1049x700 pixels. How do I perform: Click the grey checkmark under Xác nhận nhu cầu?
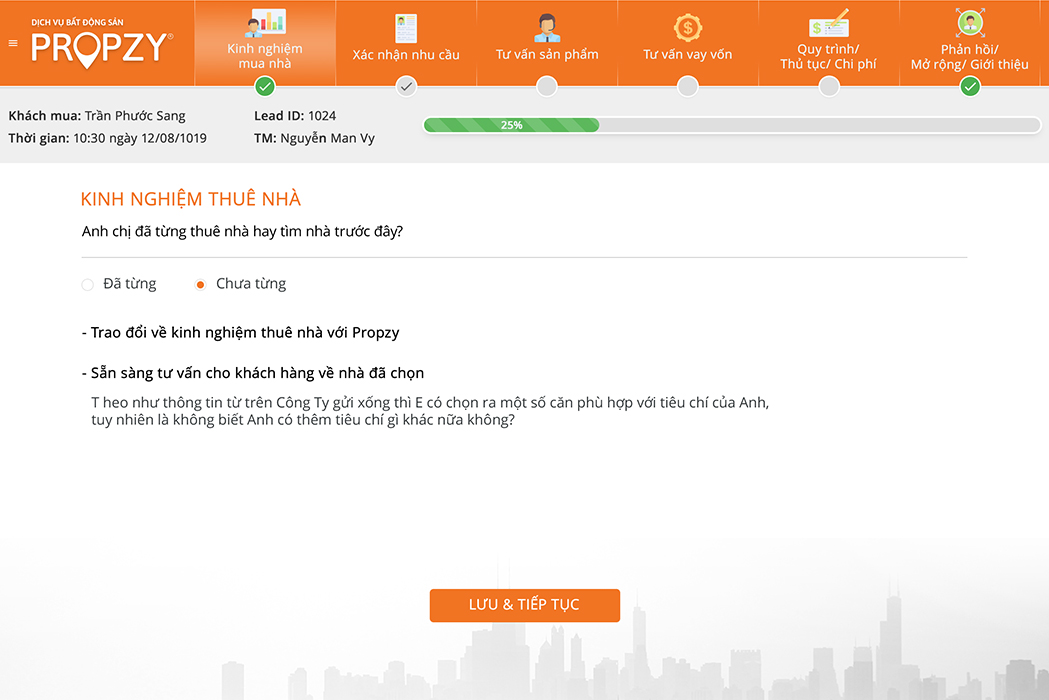pyautogui.click(x=406, y=87)
